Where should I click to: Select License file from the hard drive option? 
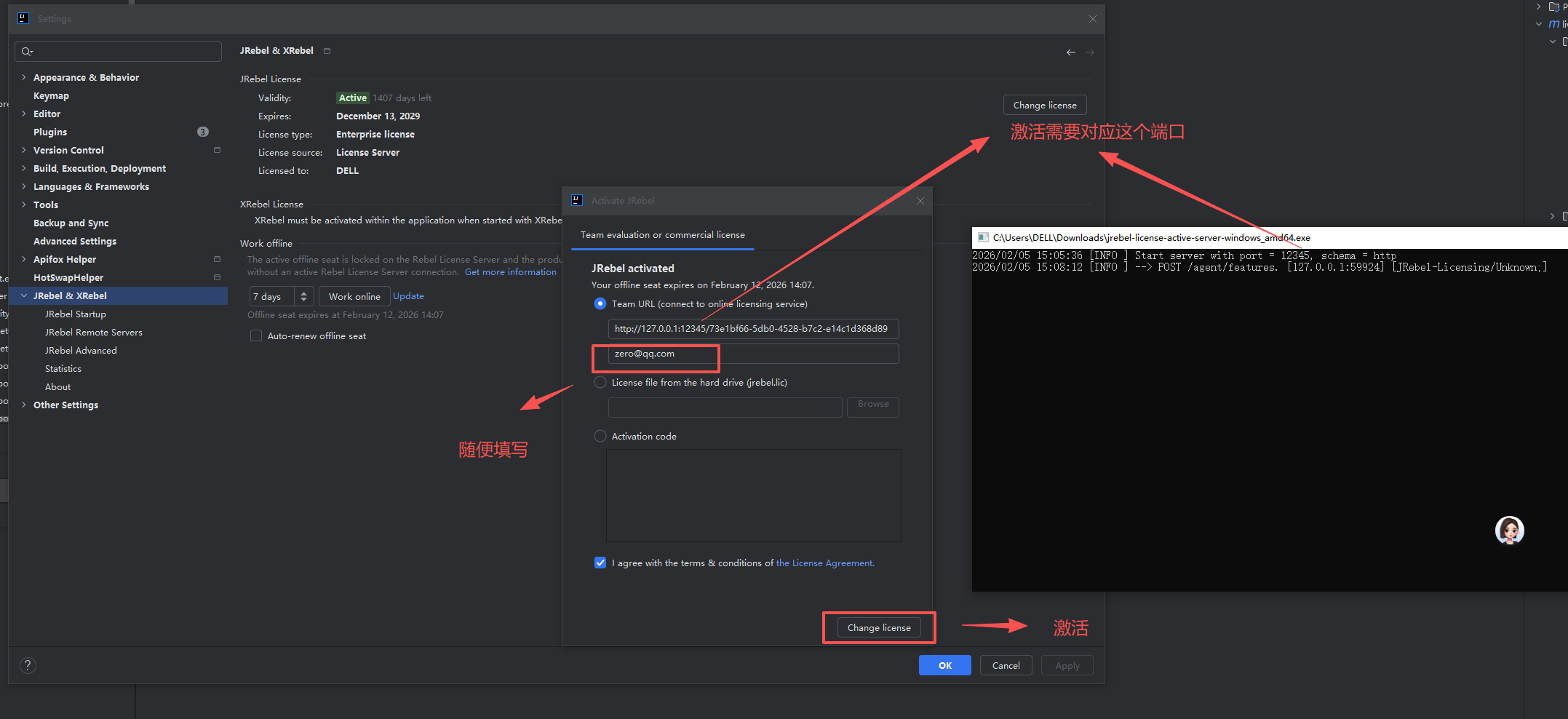(x=600, y=382)
